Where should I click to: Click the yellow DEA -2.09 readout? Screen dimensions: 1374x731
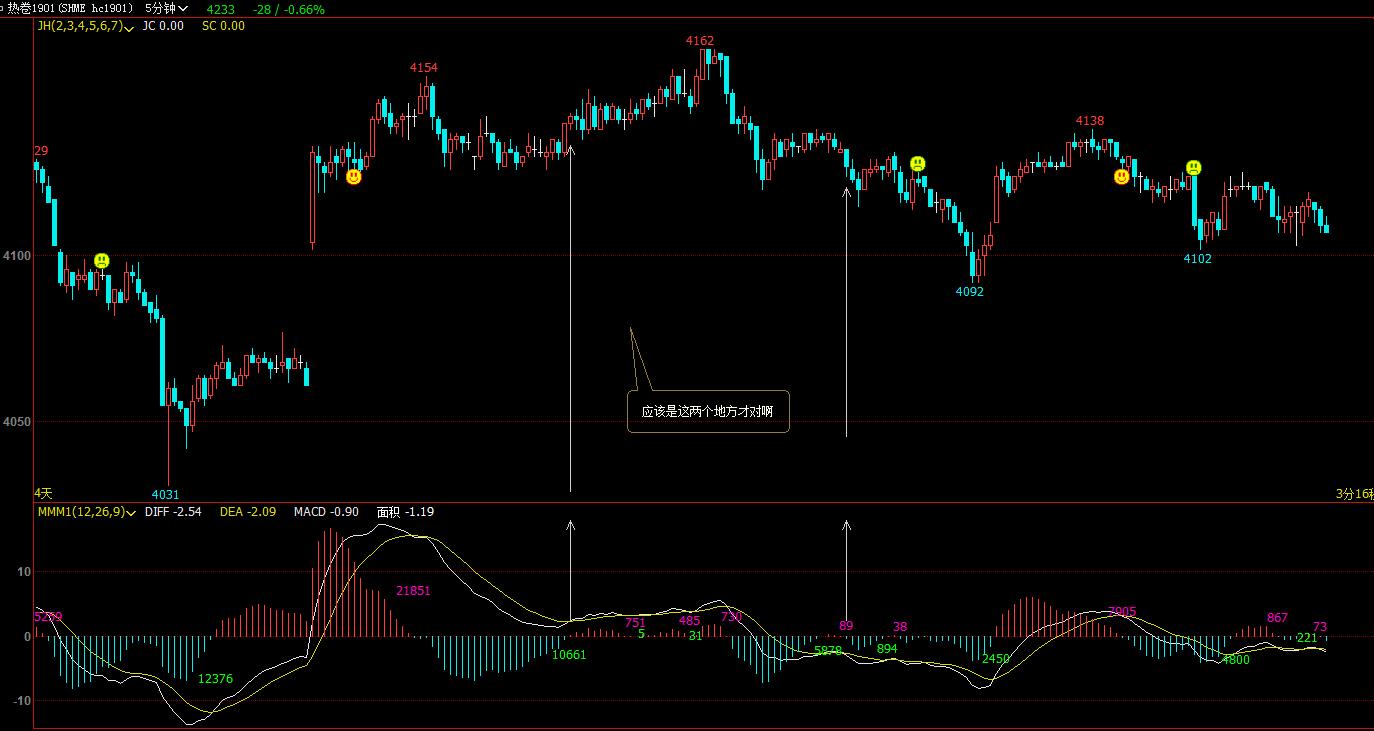(x=247, y=512)
